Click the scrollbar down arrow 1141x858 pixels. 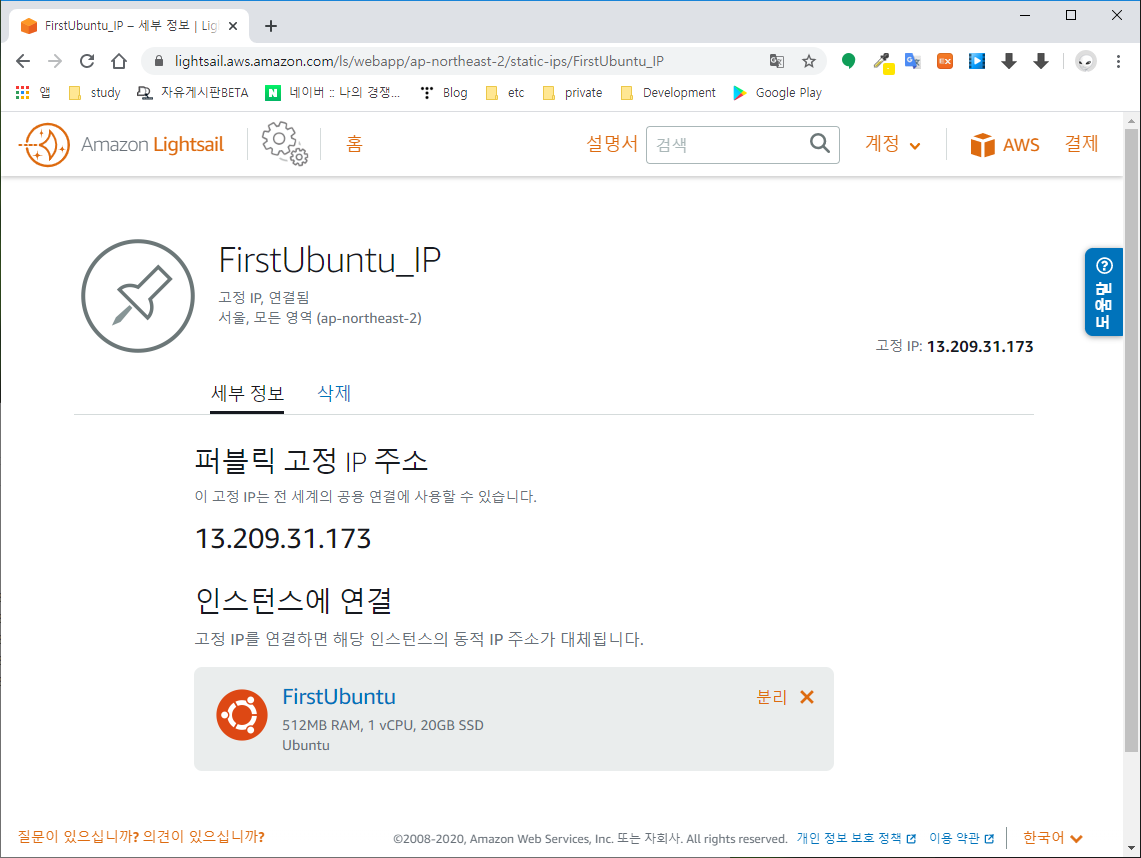pyautogui.click(x=1131, y=848)
